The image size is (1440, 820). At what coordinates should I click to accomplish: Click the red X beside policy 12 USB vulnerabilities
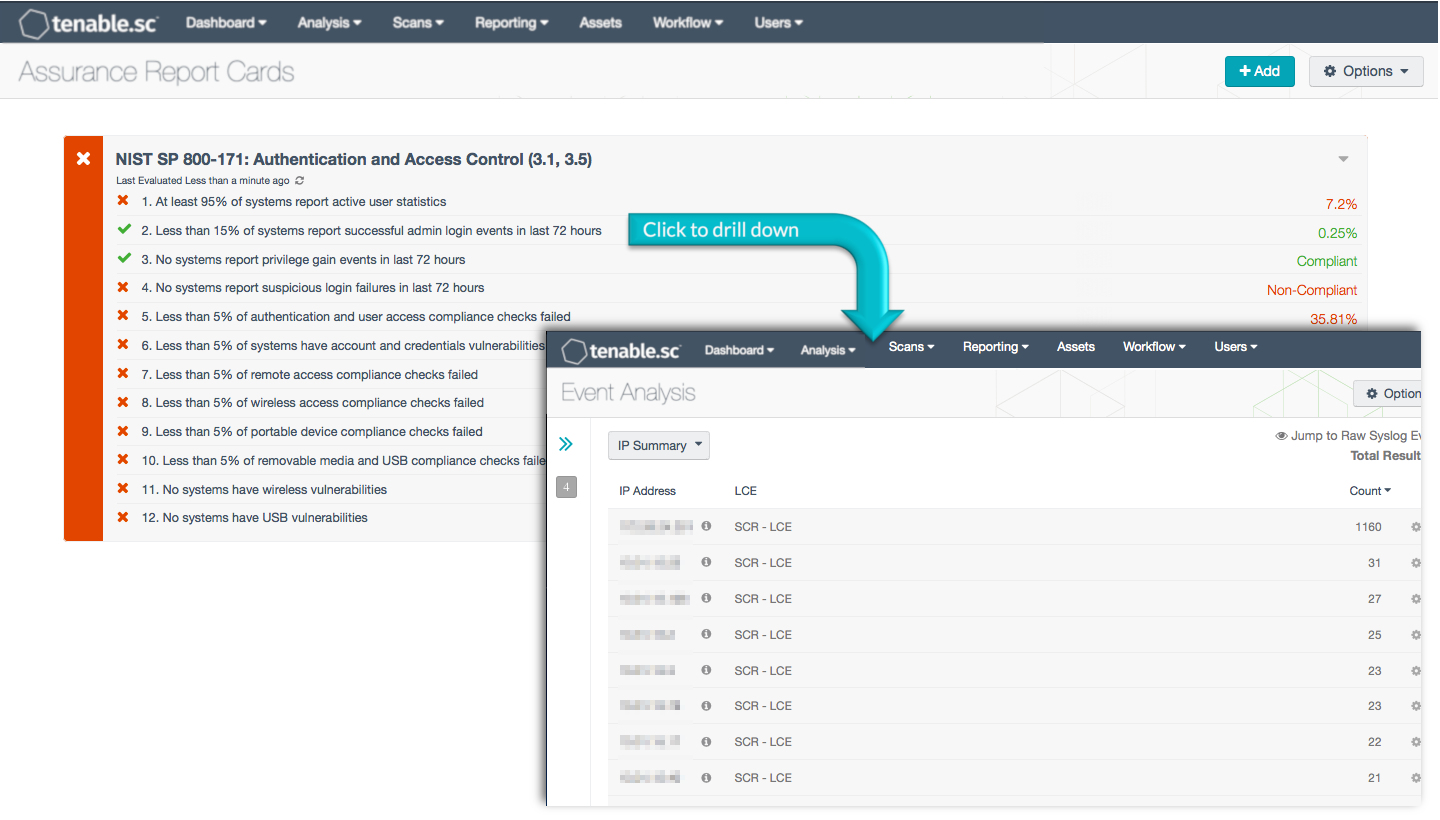(x=123, y=517)
